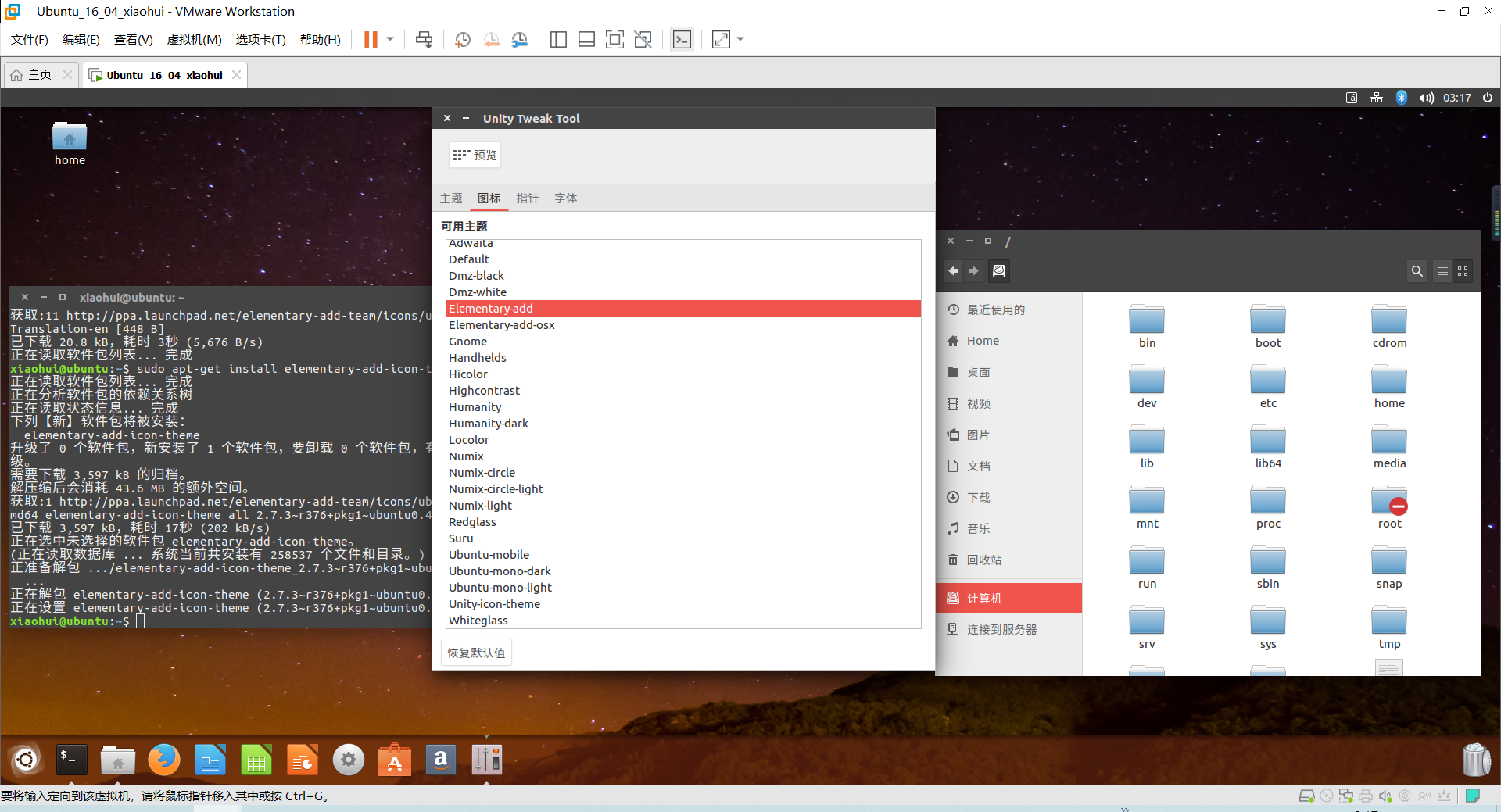Open the root folder in file manager
This screenshot has height=812, width=1501.
[1388, 506]
